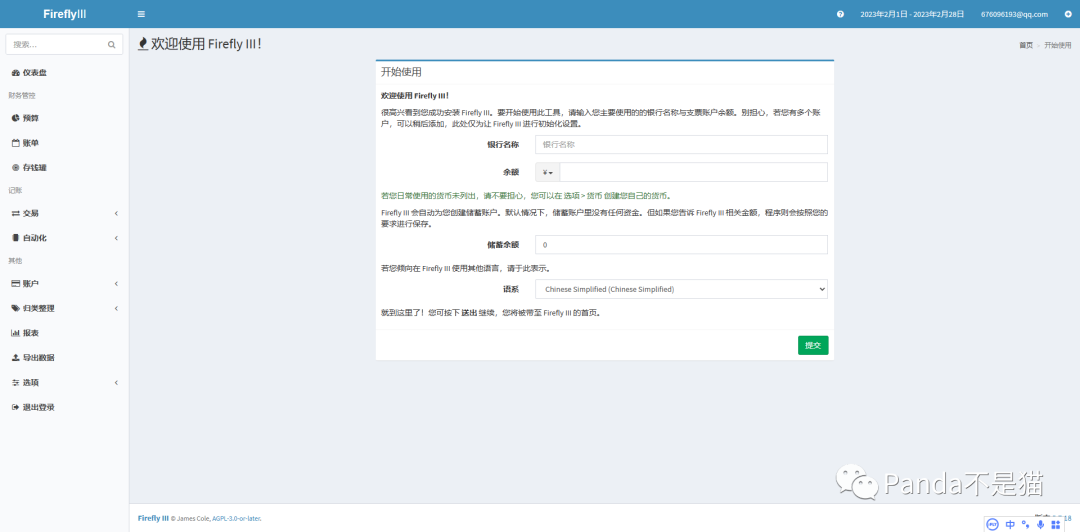1080x532 pixels.
Task: Click the sliders icon beside 选项
Action: [16, 382]
